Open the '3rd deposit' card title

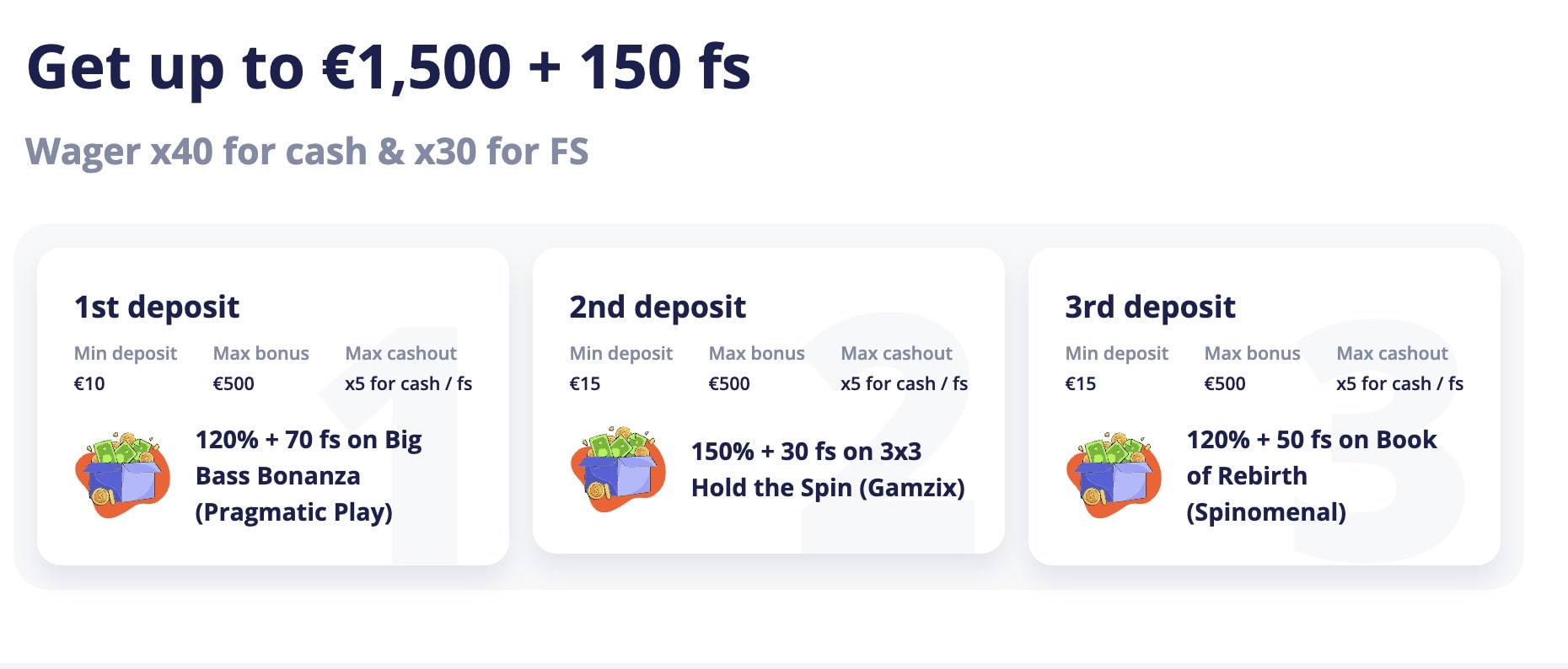pyautogui.click(x=1150, y=307)
